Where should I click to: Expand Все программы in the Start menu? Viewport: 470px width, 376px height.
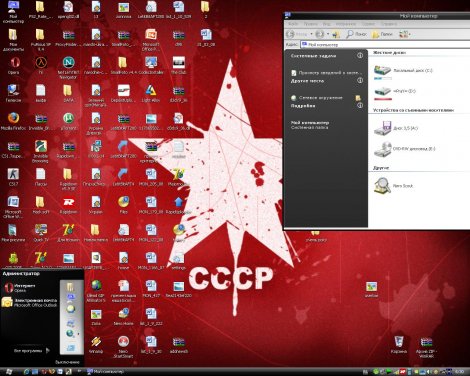tap(32, 351)
